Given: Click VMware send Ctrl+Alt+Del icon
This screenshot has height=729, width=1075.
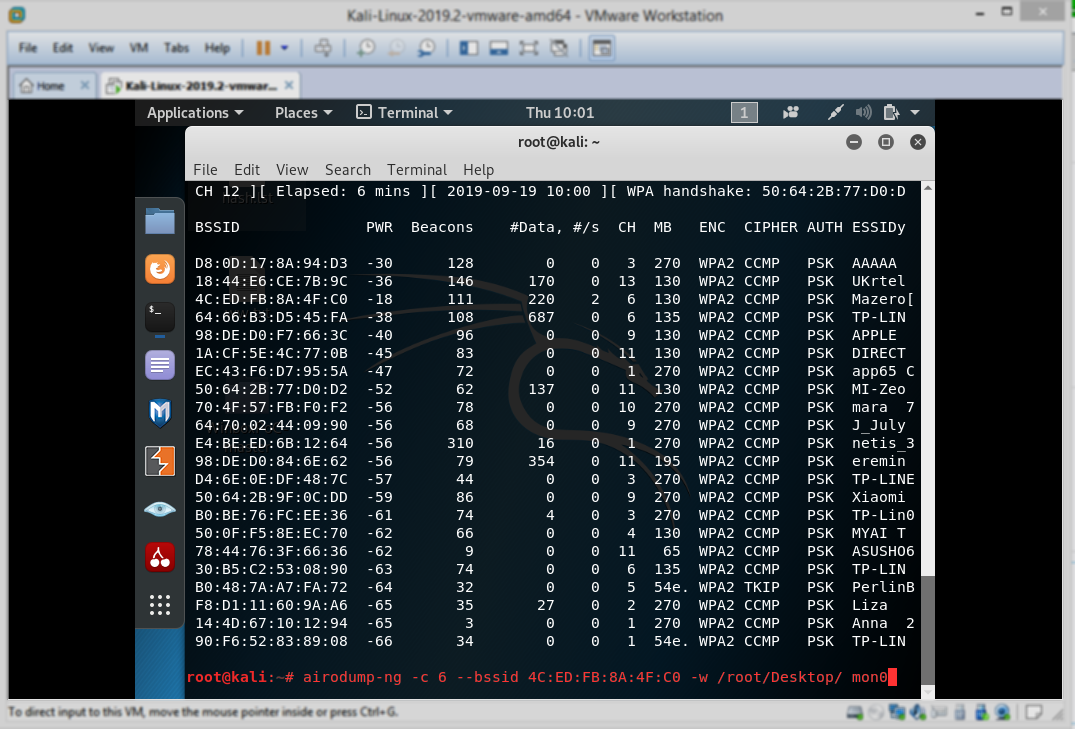Looking at the screenshot, I should tap(323, 48).
